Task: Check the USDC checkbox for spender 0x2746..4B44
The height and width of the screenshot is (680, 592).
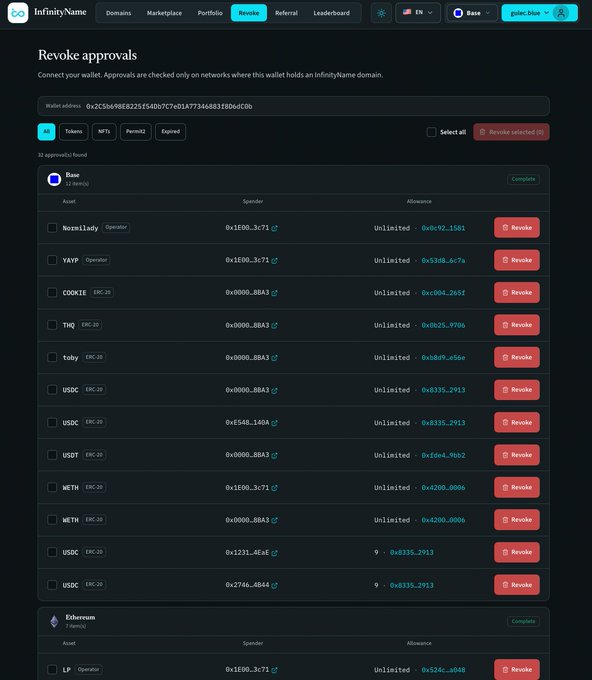Action: pyautogui.click(x=52, y=585)
